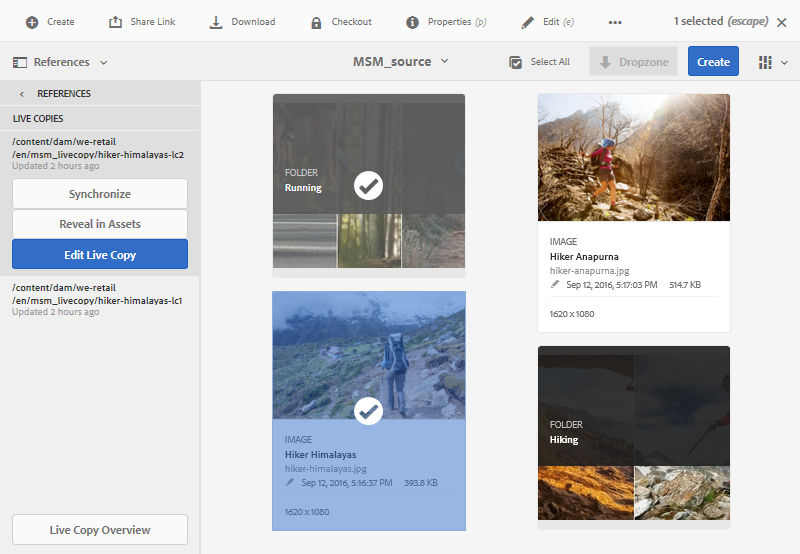Open more actions ellipsis menu
The image size is (800, 554).
click(x=615, y=22)
